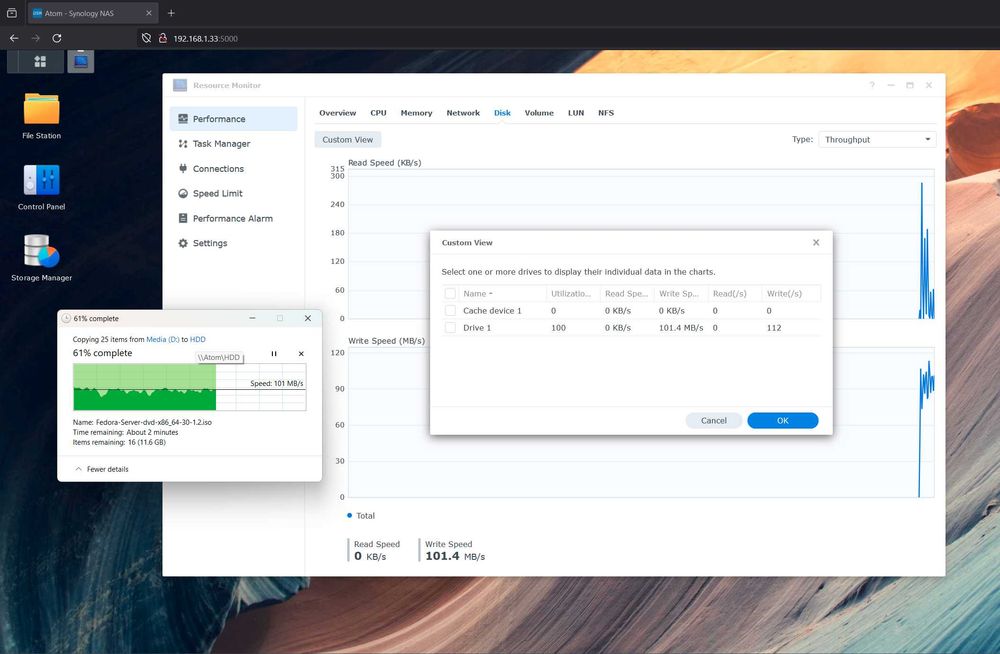Open Media (D:) link in copy dialog
The image size is (1000, 654).
[163, 339]
